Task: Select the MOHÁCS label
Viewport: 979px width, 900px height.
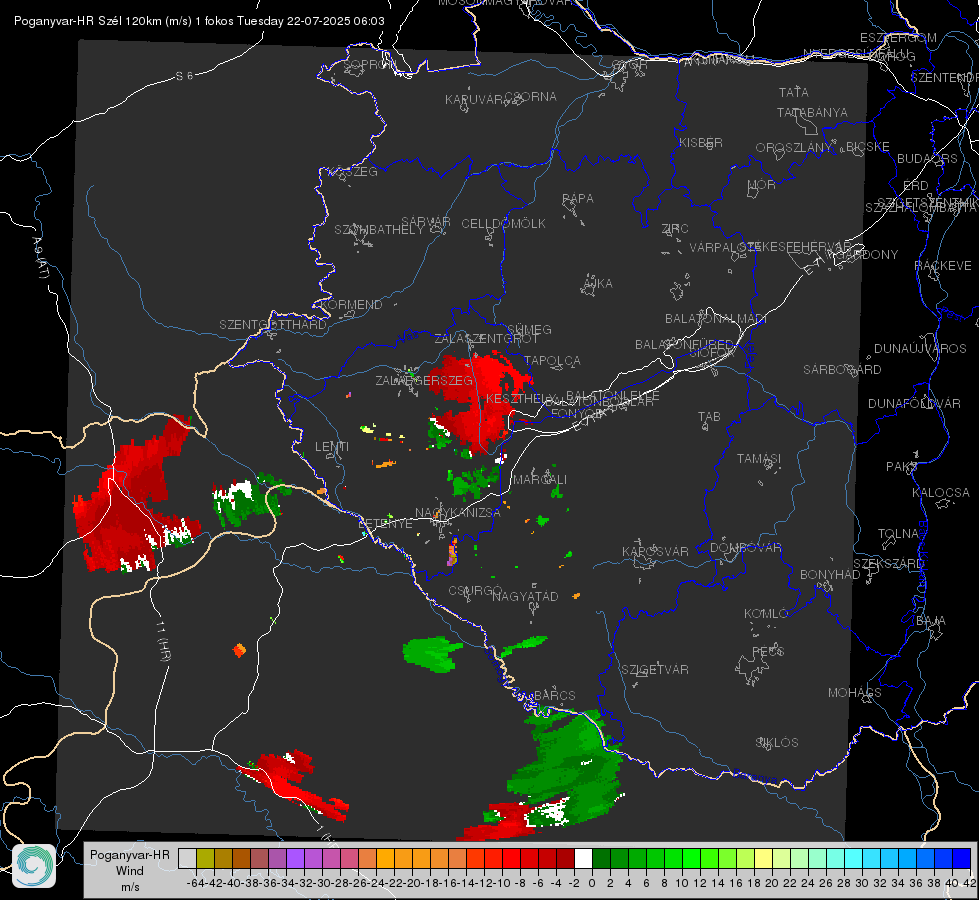Action: 854,693
